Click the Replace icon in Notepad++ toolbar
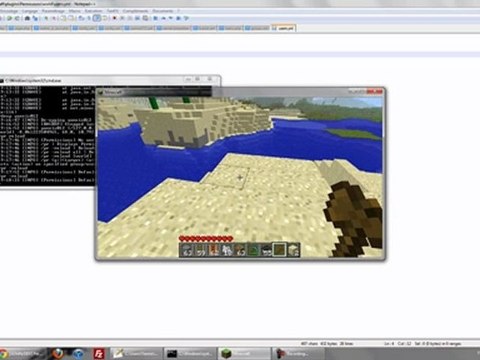Image resolution: width=480 pixels, height=360 pixels. tap(35, 18)
